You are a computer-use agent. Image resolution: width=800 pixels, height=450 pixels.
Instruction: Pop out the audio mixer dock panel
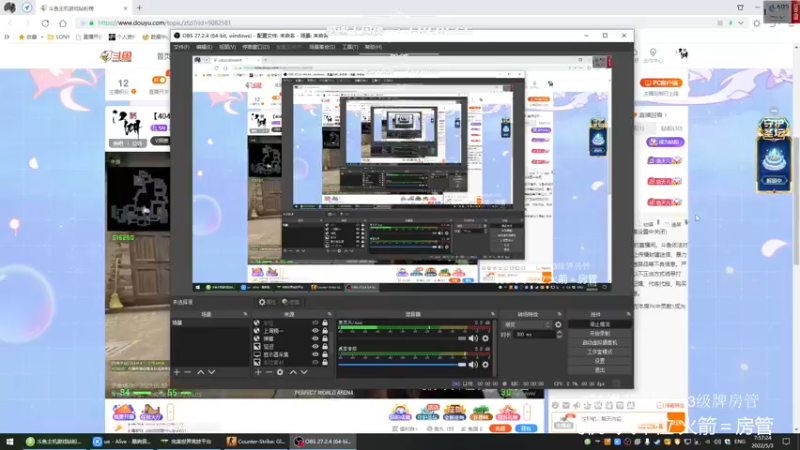click(493, 314)
